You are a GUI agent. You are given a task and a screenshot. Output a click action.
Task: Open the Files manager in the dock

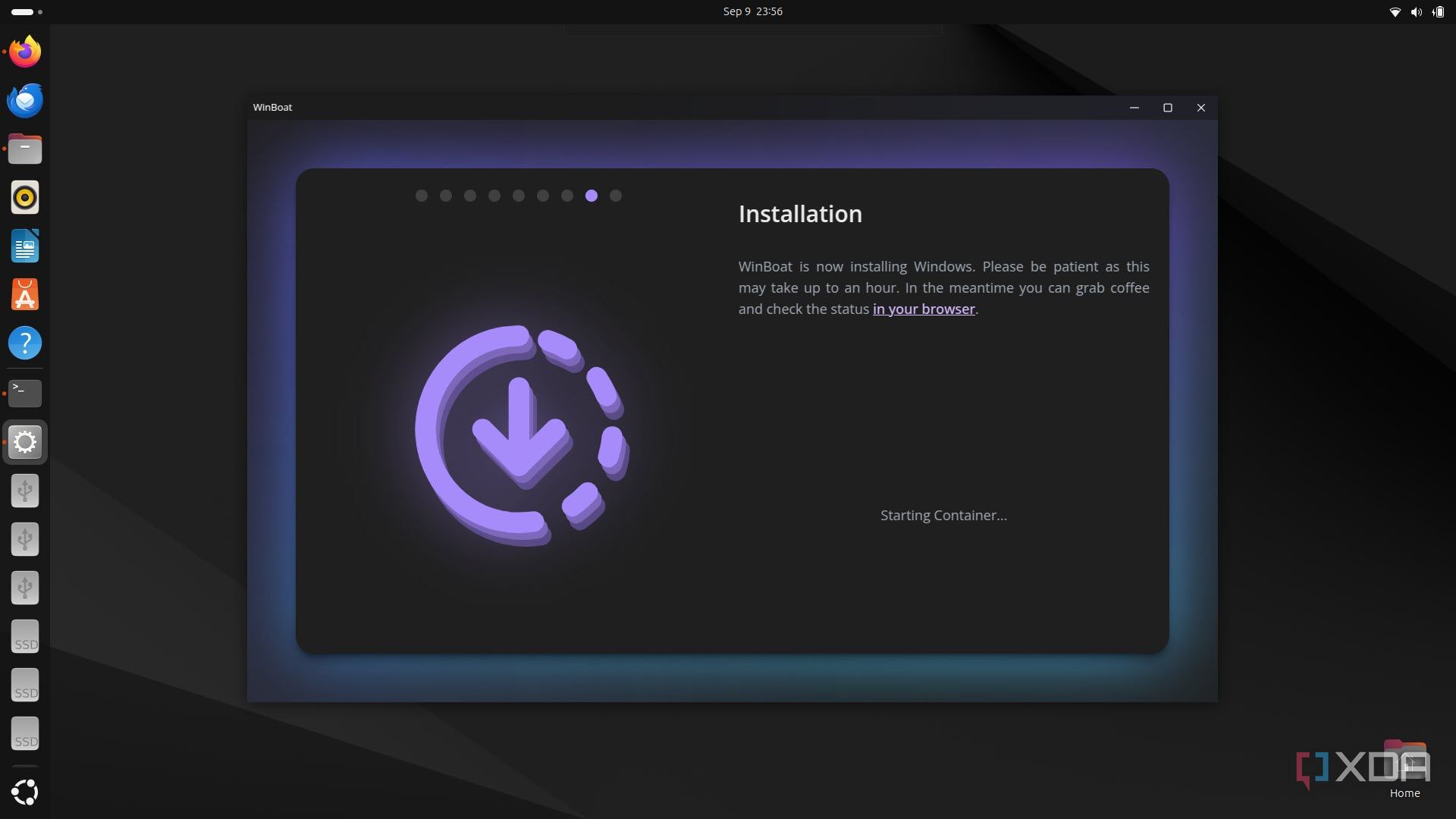[25, 149]
